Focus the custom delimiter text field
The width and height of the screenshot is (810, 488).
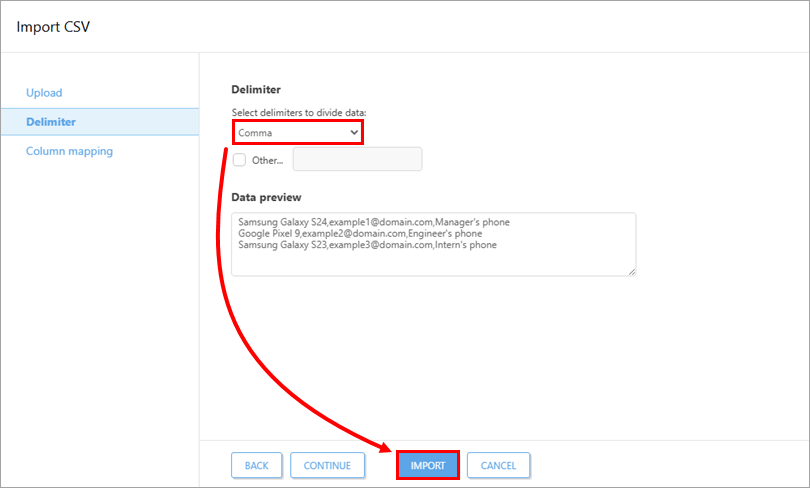[357, 159]
